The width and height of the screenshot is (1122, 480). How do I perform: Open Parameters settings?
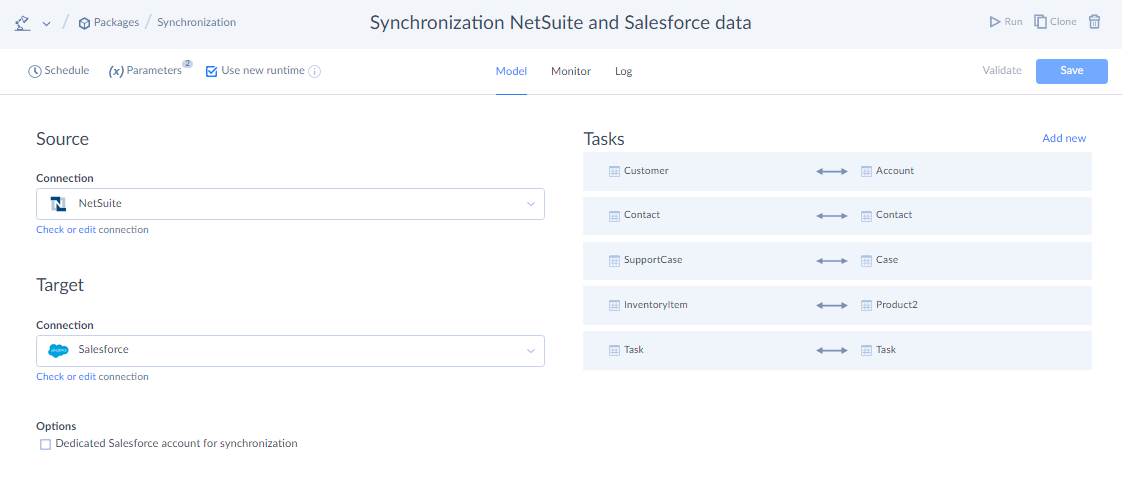click(x=145, y=71)
